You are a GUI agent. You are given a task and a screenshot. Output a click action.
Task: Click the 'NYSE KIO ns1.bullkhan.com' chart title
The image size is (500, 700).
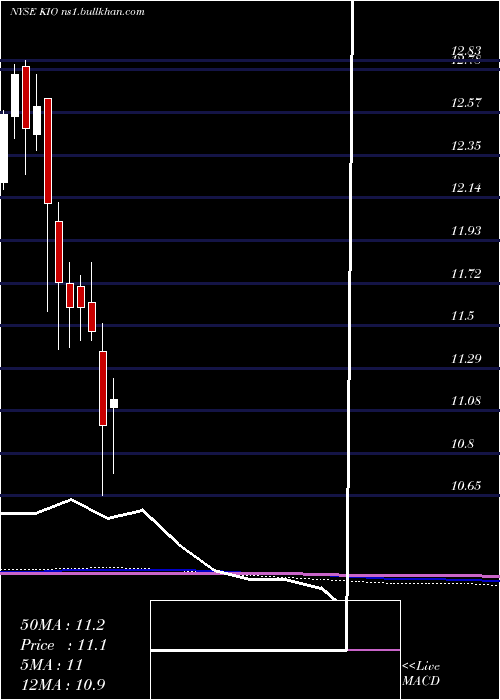[x=77, y=12]
